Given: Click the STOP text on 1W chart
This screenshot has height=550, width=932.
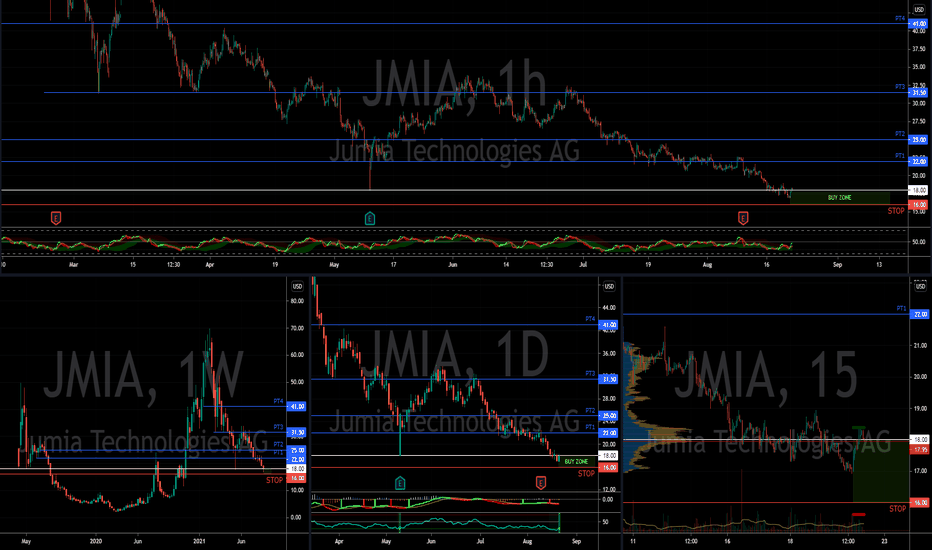Looking at the screenshot, I should [x=274, y=480].
